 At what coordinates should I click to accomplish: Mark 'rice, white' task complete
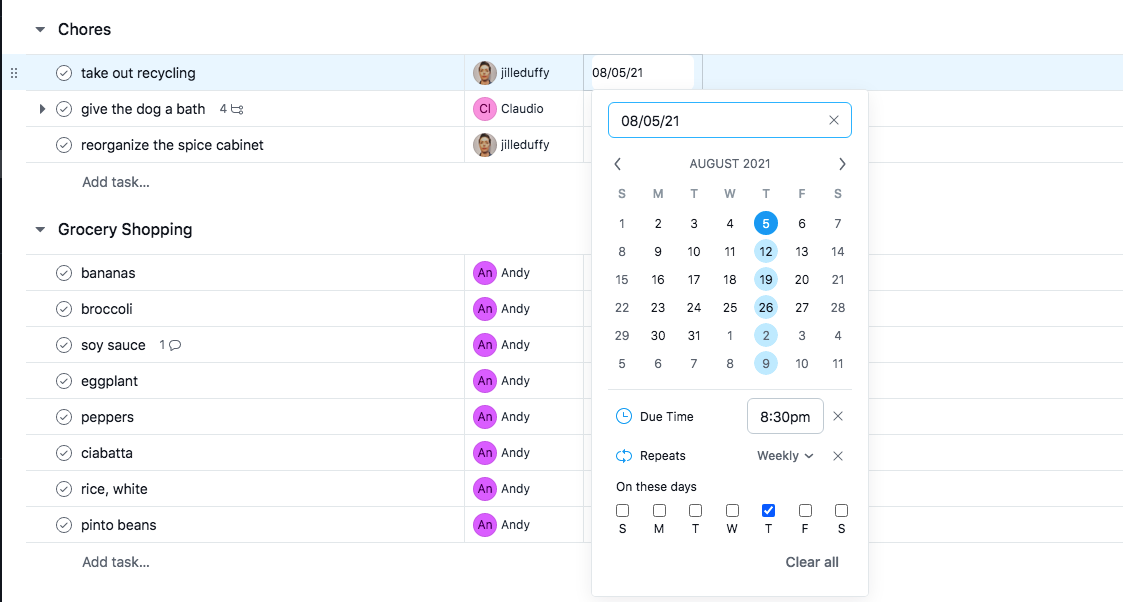click(x=64, y=489)
